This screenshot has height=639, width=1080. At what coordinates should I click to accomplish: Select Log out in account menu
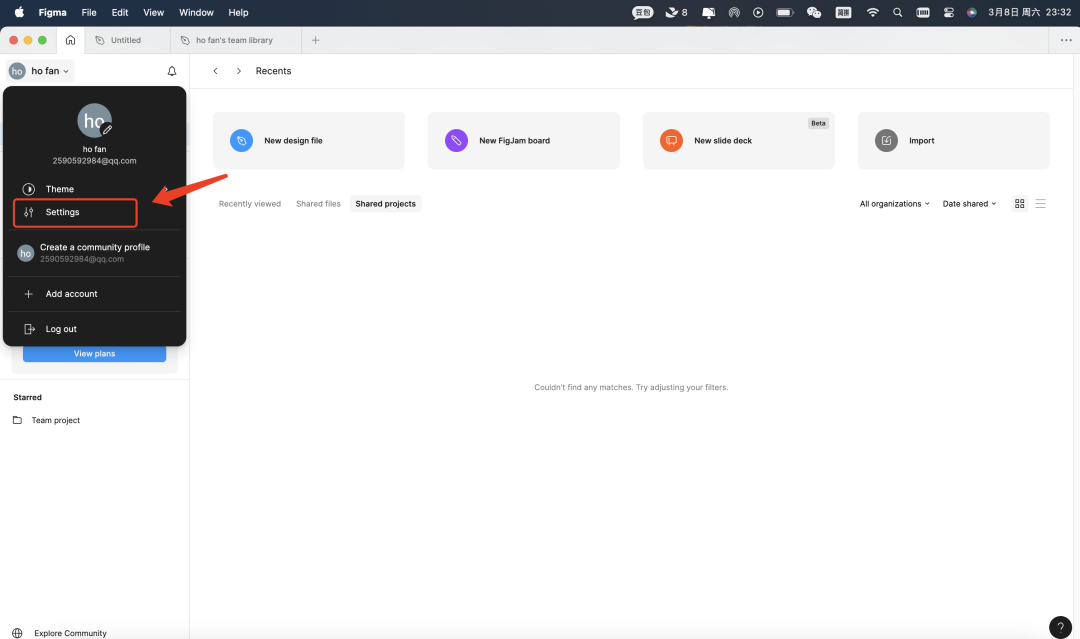(61, 329)
